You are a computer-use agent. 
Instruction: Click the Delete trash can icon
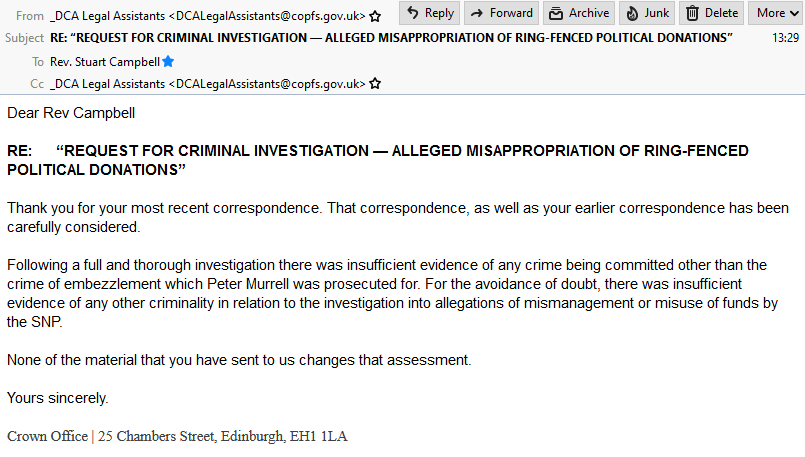(x=693, y=13)
